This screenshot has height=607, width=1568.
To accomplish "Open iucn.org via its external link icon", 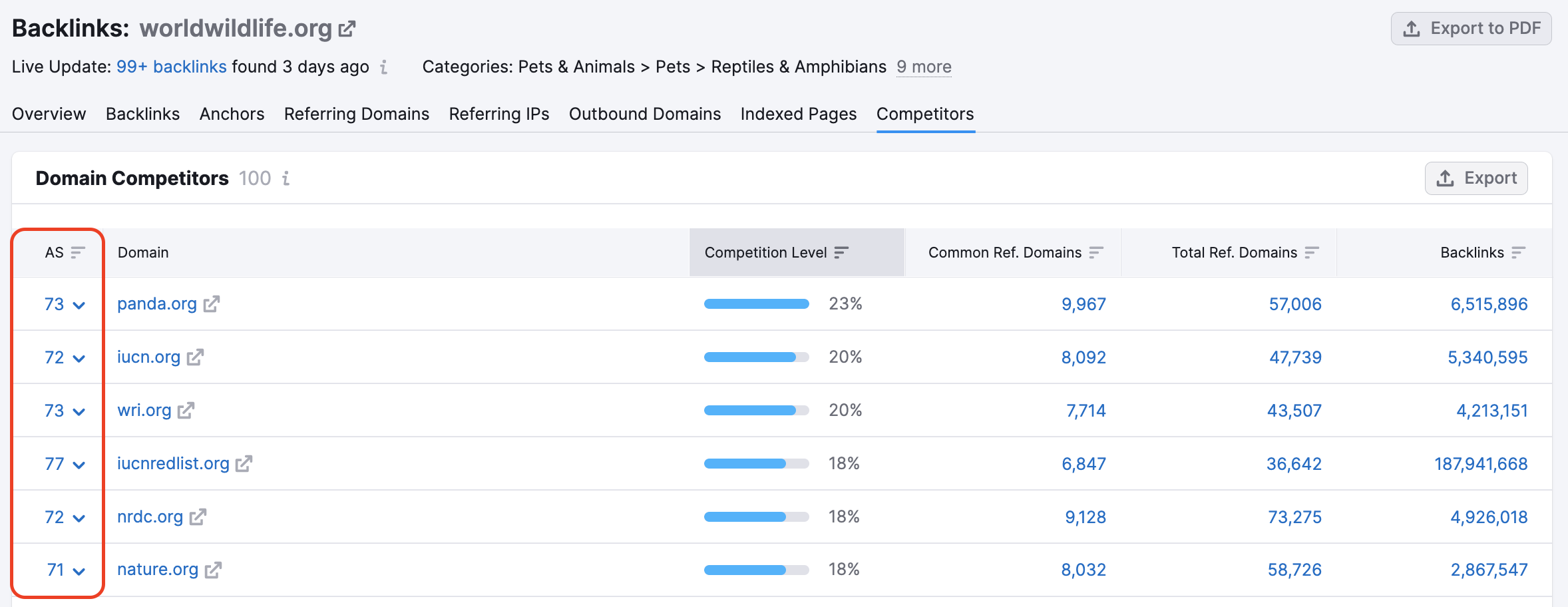I will 194,357.
